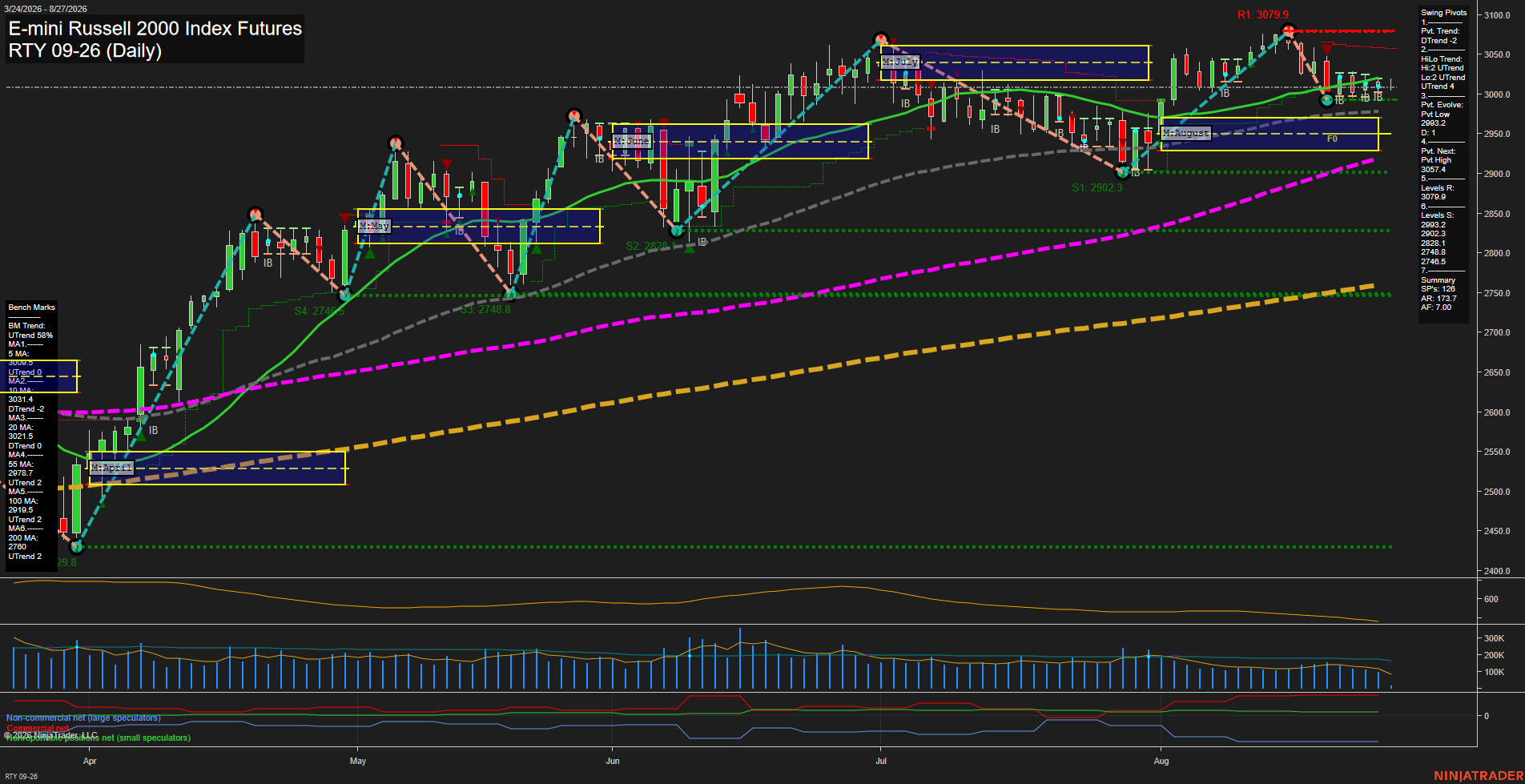Select the 300K volume axis label
This screenshot has height=784, width=1525.
[1494, 638]
